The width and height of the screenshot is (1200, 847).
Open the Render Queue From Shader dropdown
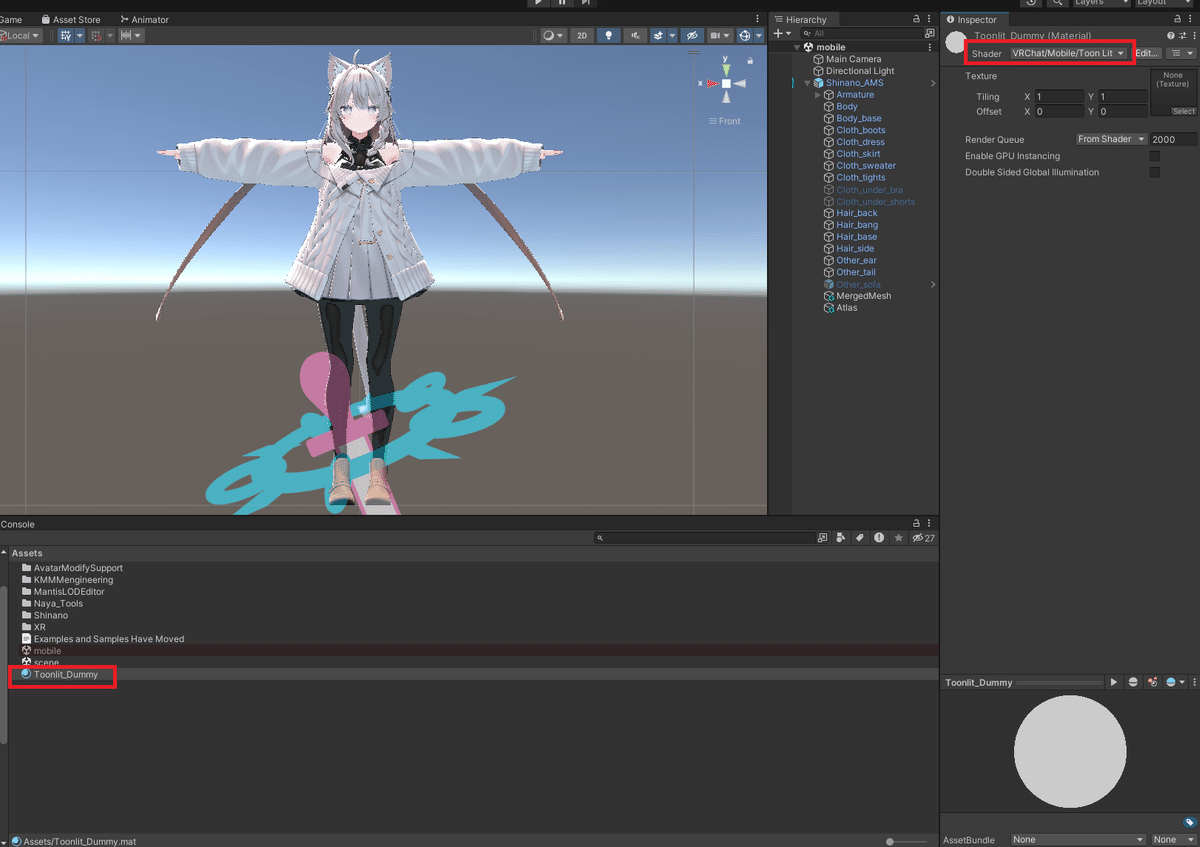[x=1111, y=139]
